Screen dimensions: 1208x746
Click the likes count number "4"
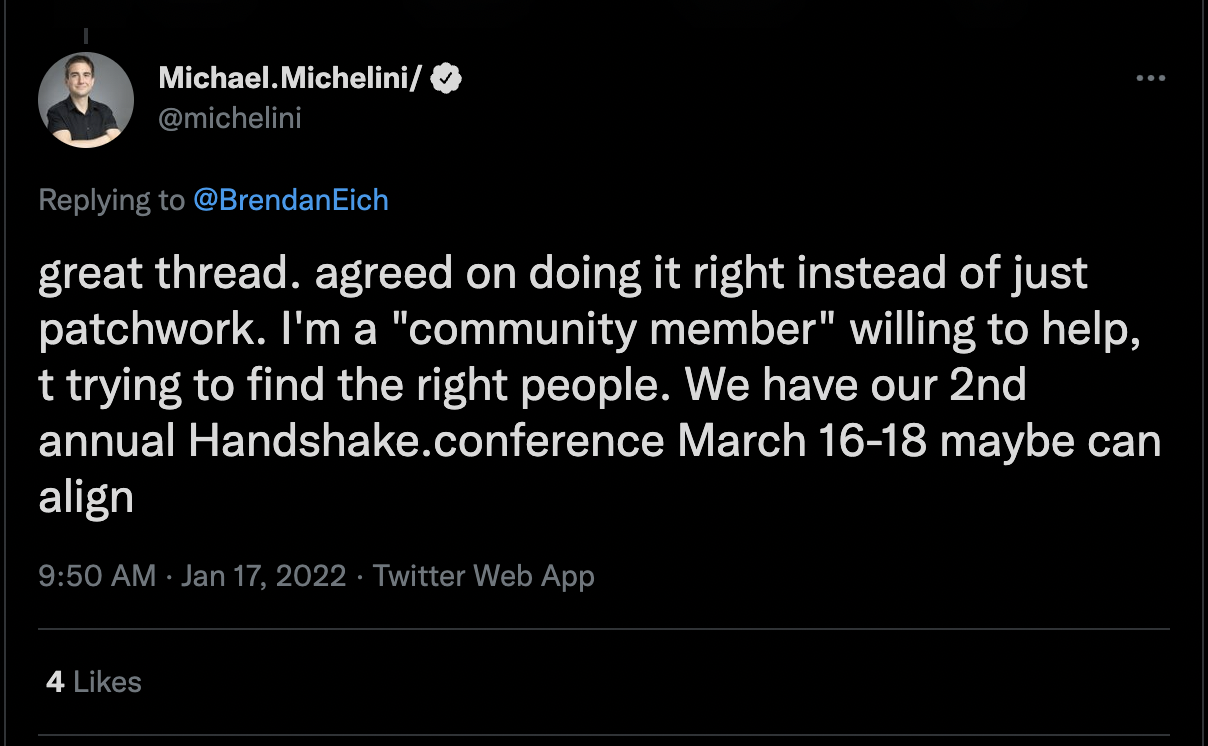[x=55, y=682]
